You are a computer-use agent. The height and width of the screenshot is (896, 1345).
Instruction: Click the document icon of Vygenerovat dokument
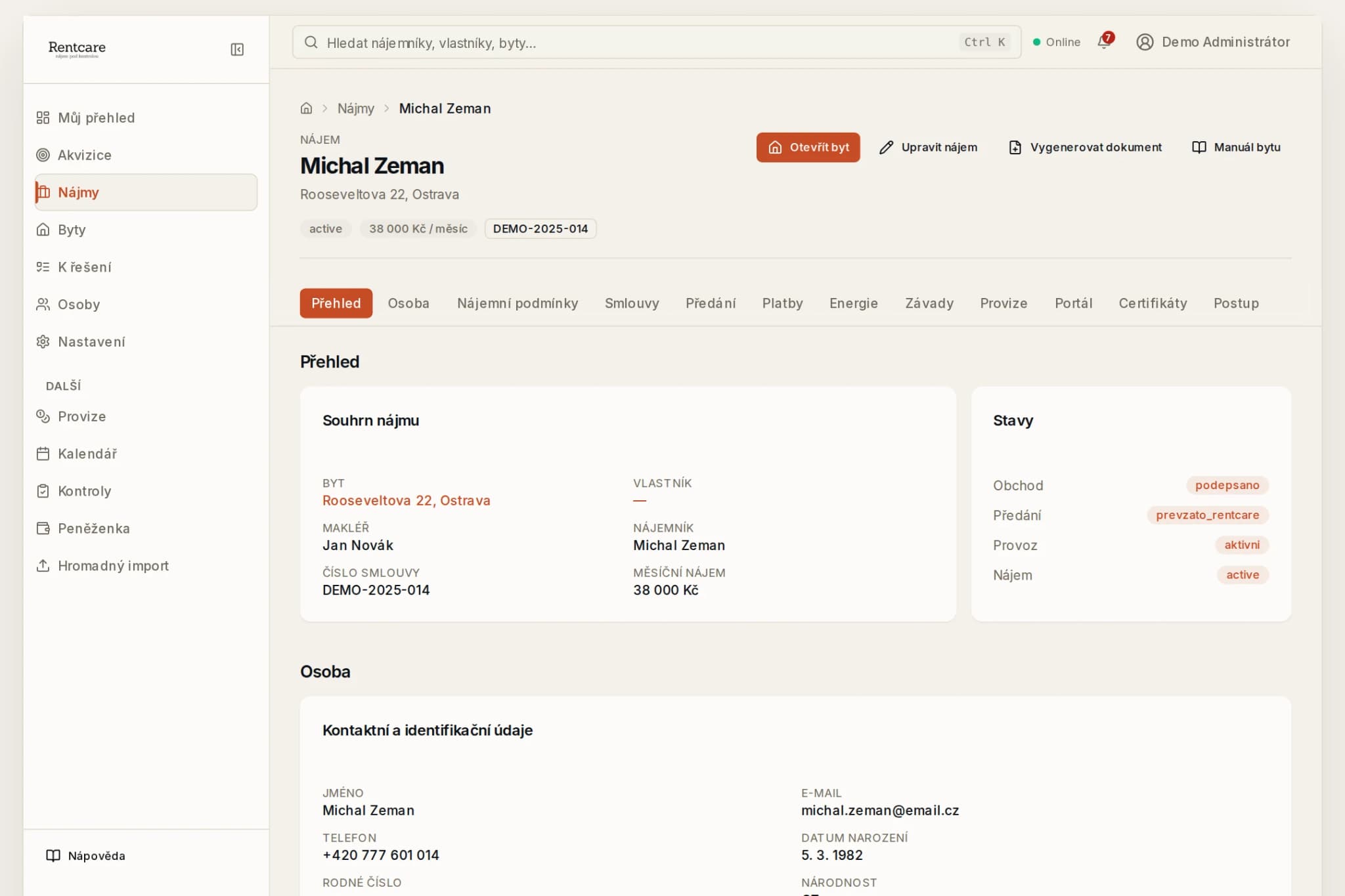pyautogui.click(x=1015, y=147)
